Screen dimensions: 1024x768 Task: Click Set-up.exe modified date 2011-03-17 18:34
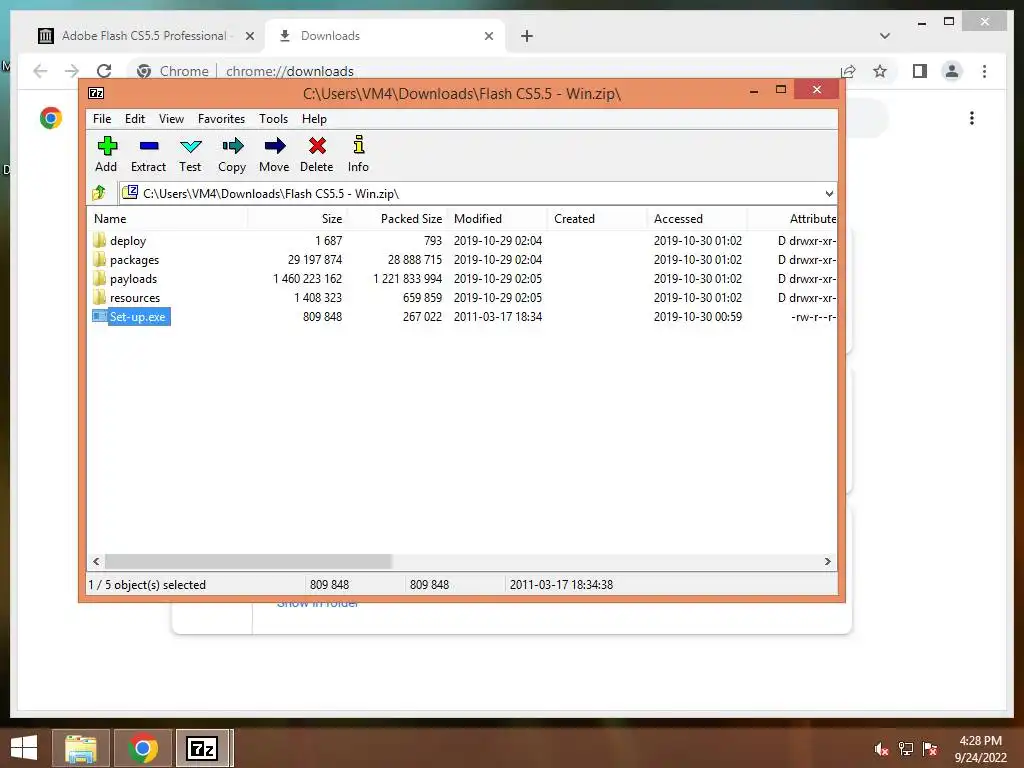[498, 317]
